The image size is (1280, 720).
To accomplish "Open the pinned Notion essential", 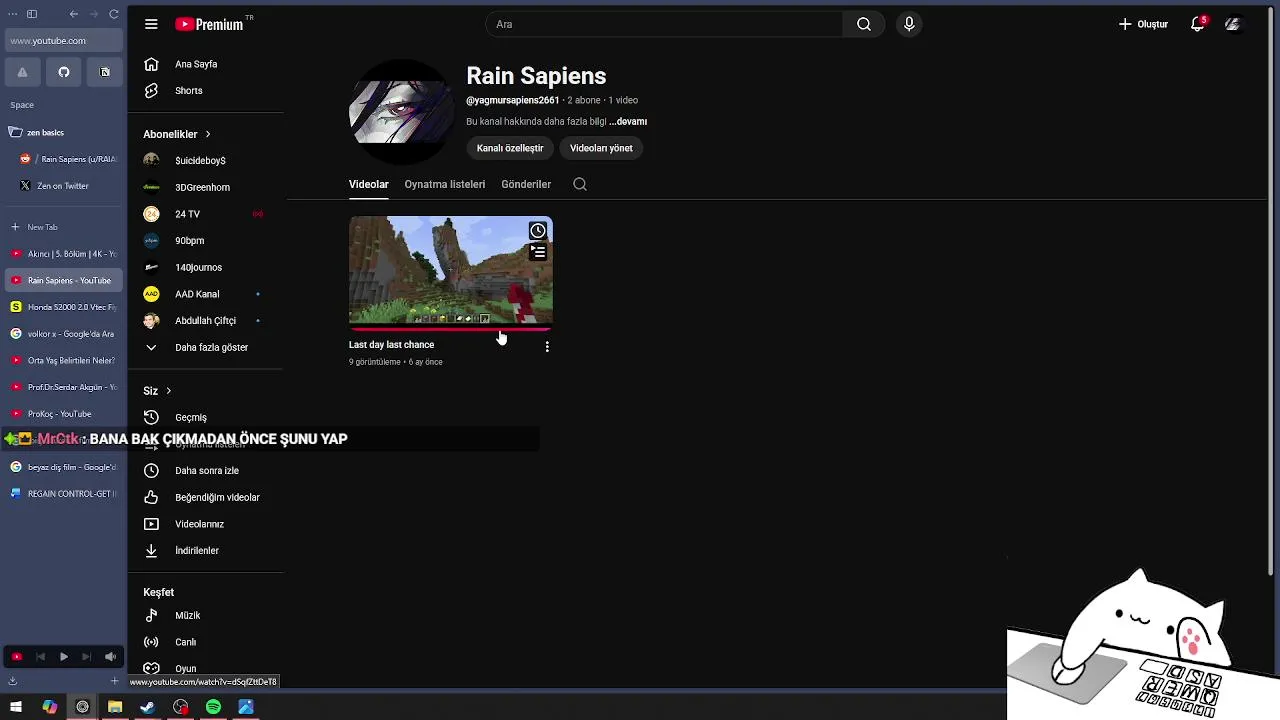I will [105, 72].
